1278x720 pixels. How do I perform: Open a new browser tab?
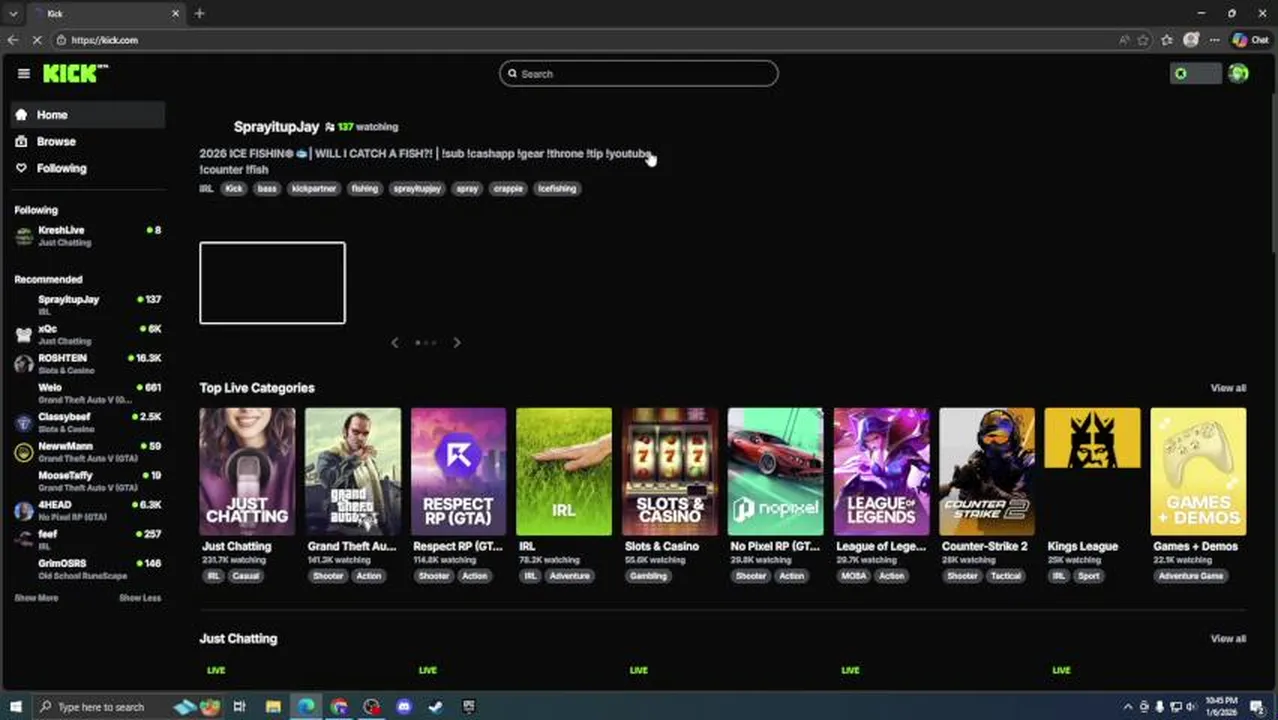tap(199, 13)
